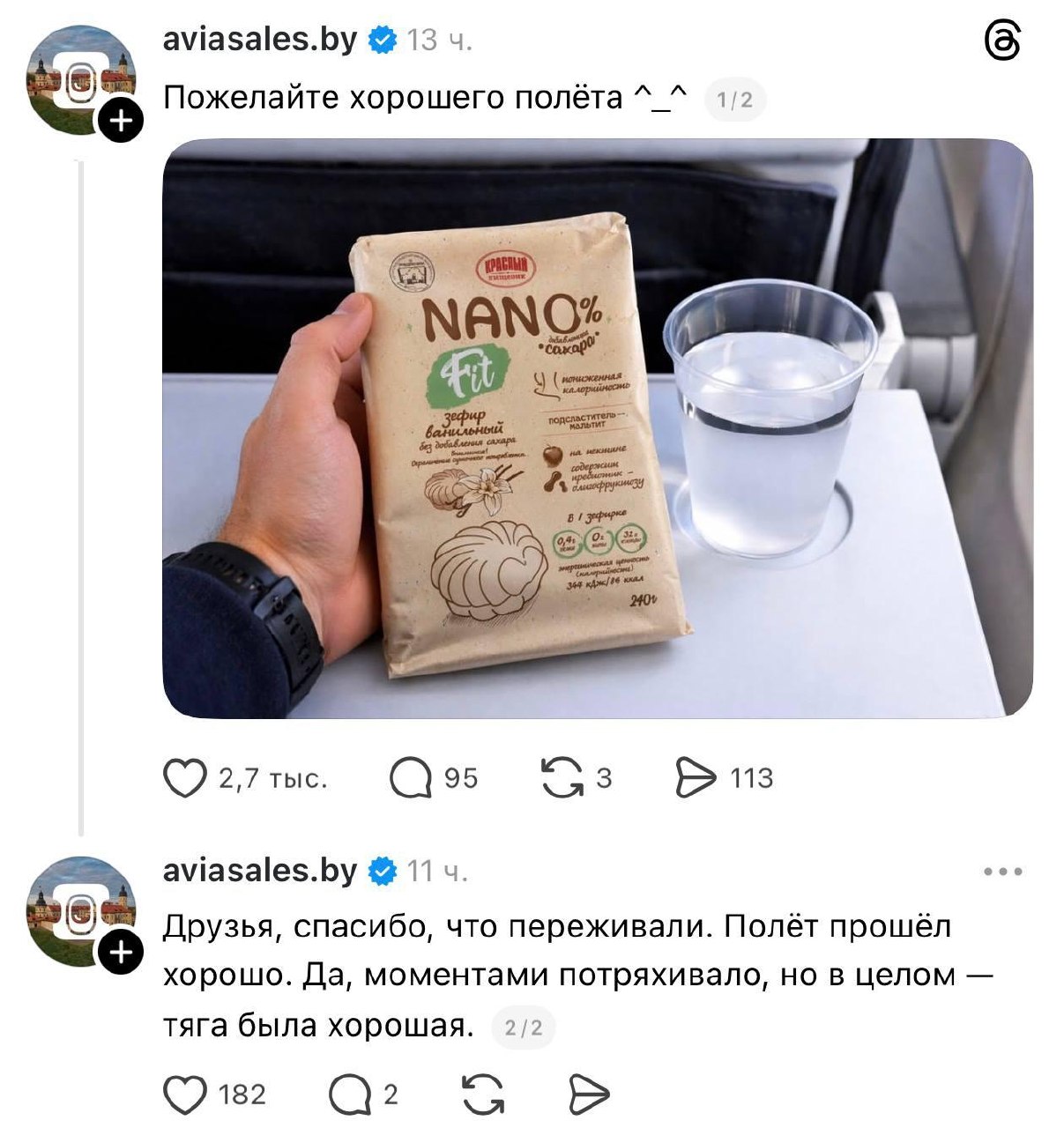Open the Threads logo at top right

point(1002,41)
